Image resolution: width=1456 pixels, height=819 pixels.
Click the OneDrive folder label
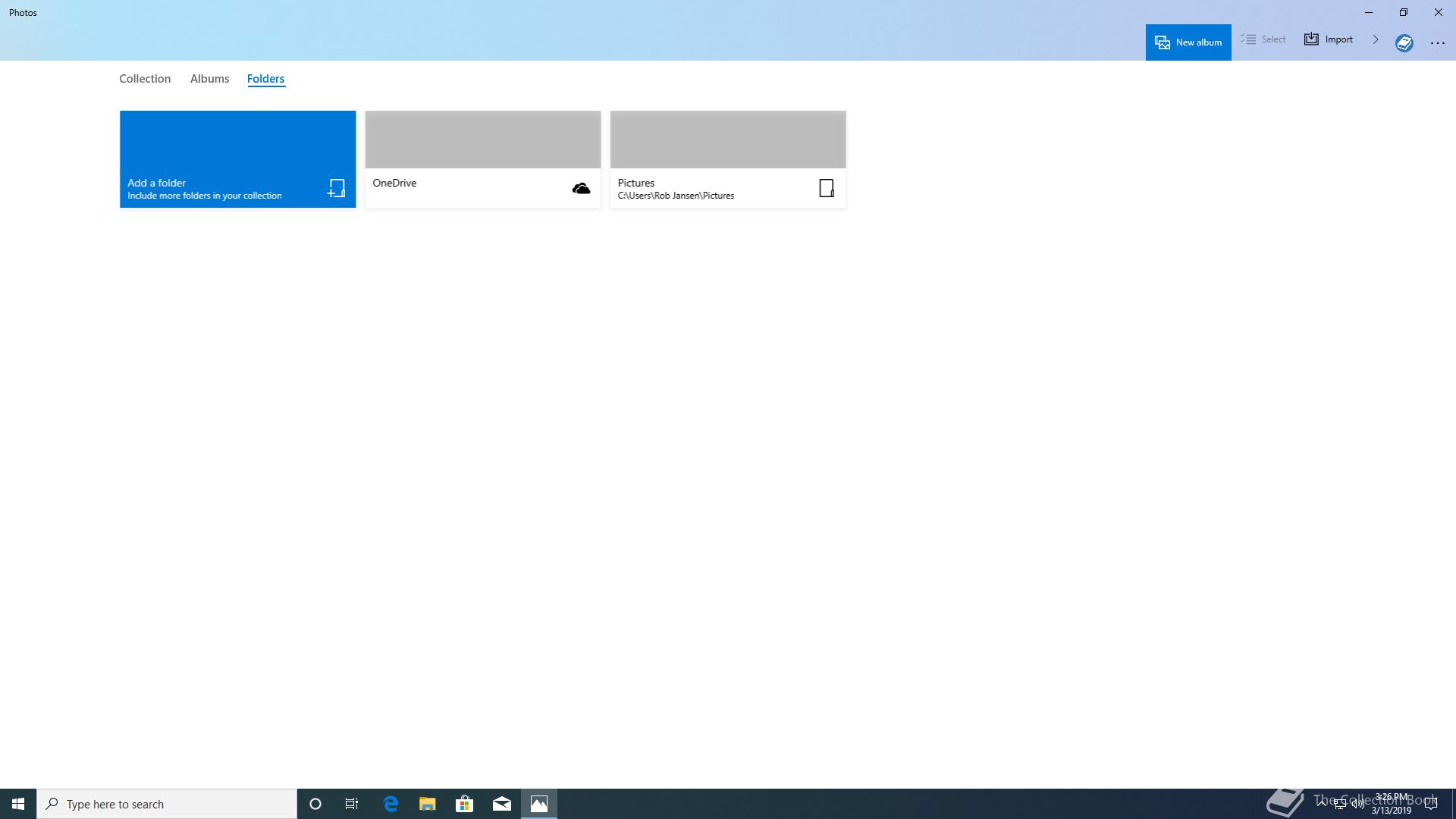(x=394, y=183)
